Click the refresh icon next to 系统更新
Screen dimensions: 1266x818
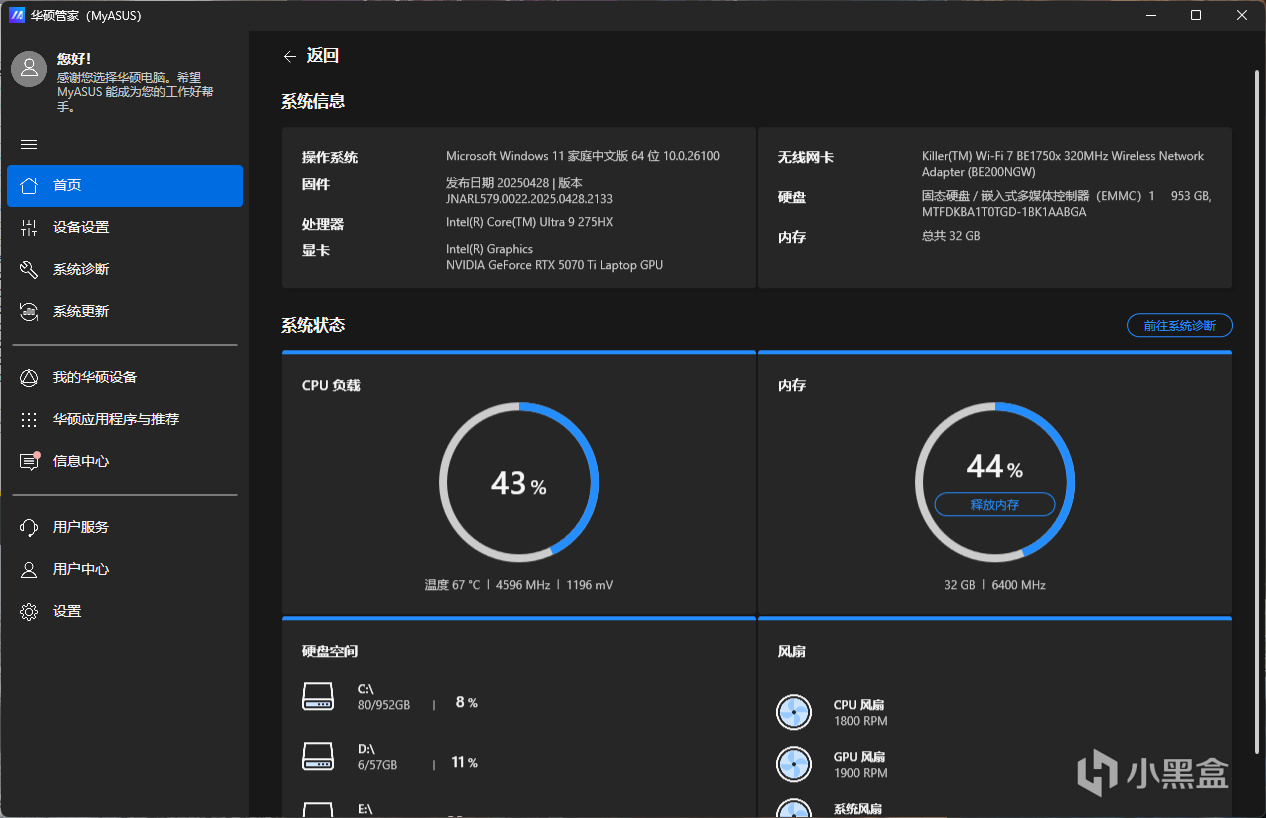coord(29,311)
